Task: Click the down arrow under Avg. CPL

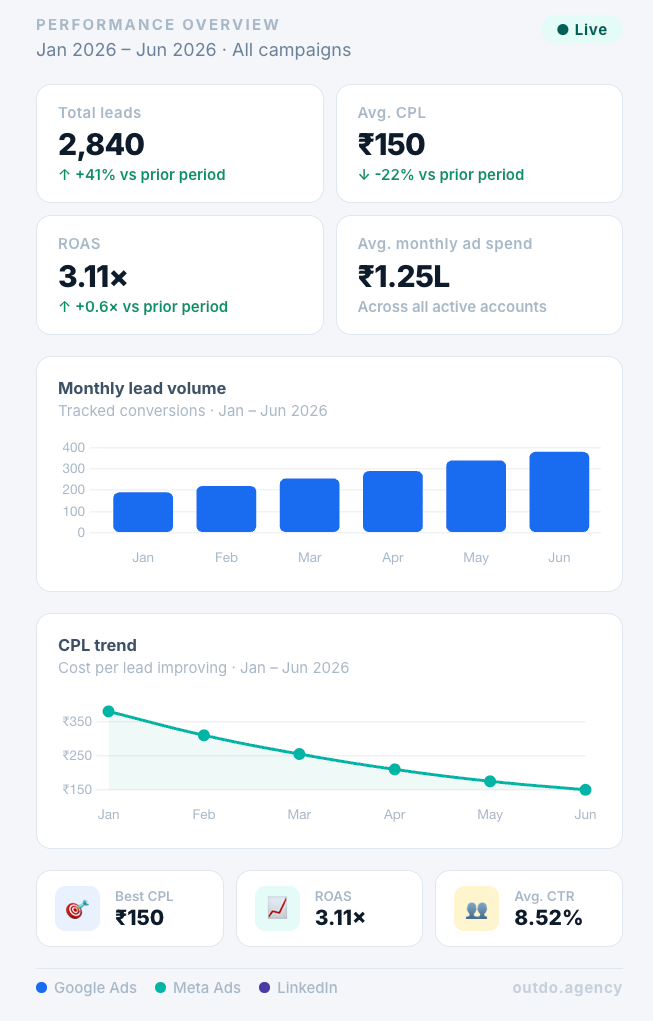Action: point(364,175)
